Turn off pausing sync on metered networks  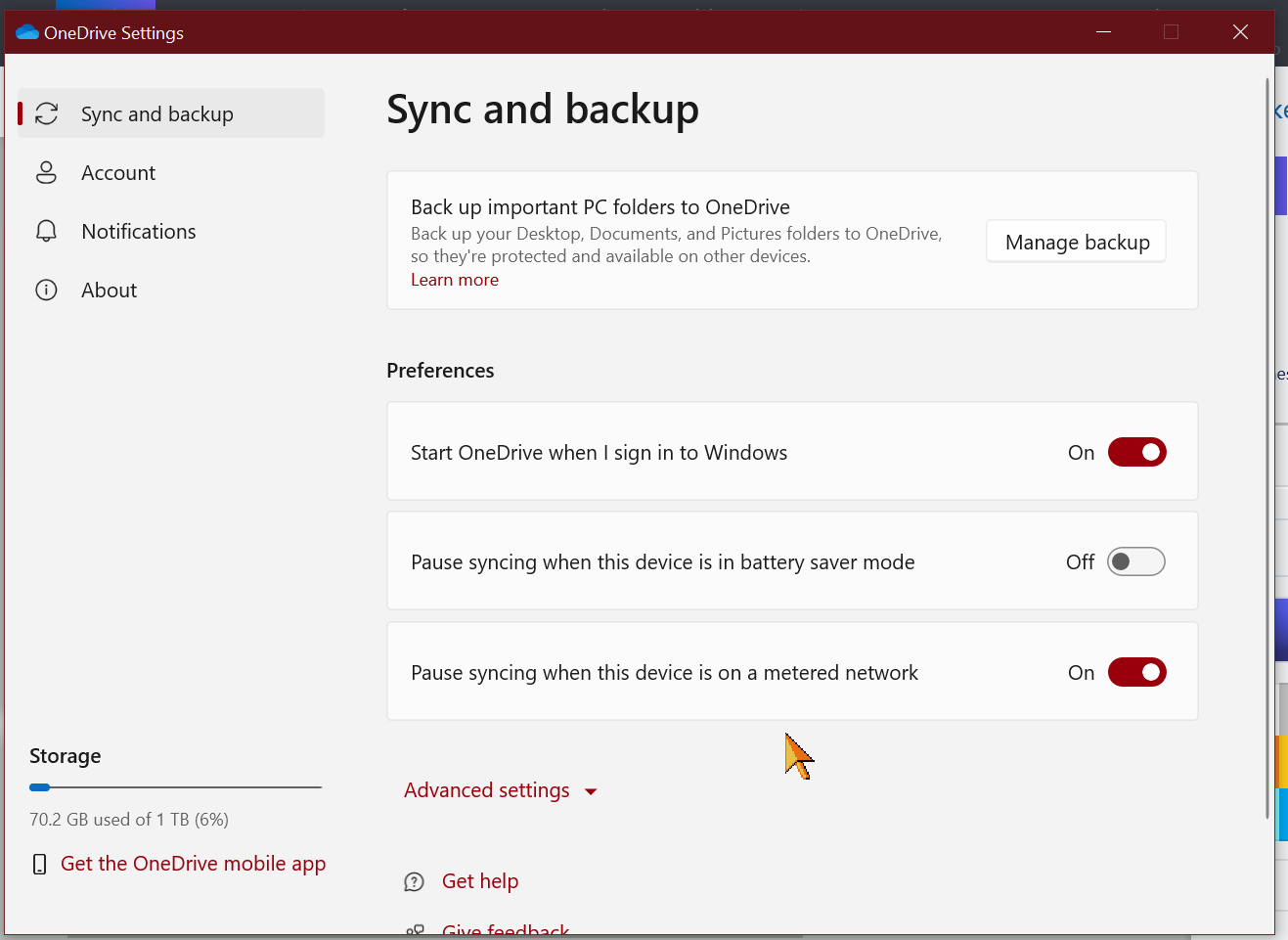point(1136,672)
